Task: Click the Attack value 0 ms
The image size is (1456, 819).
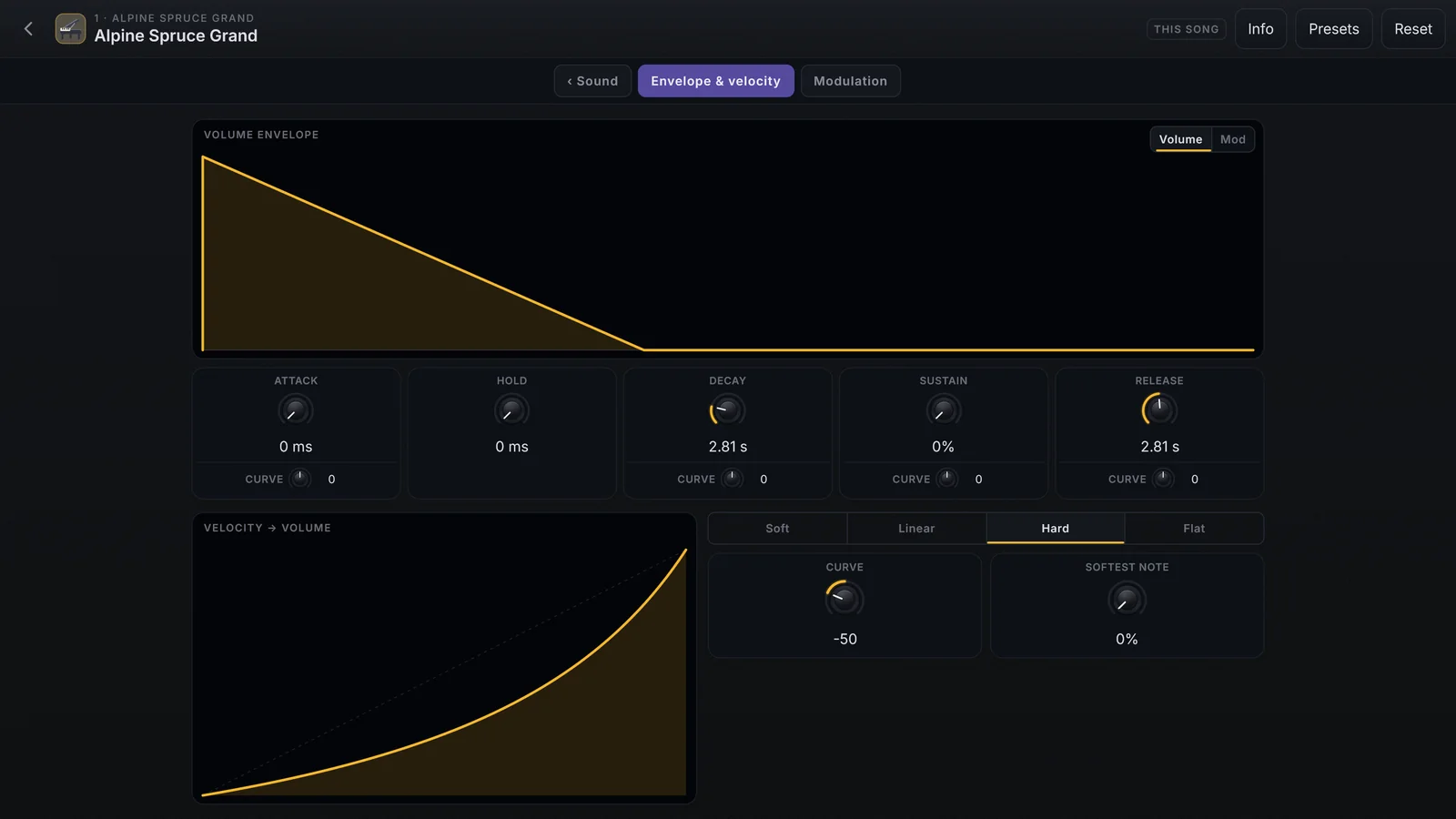Action: pos(296,447)
